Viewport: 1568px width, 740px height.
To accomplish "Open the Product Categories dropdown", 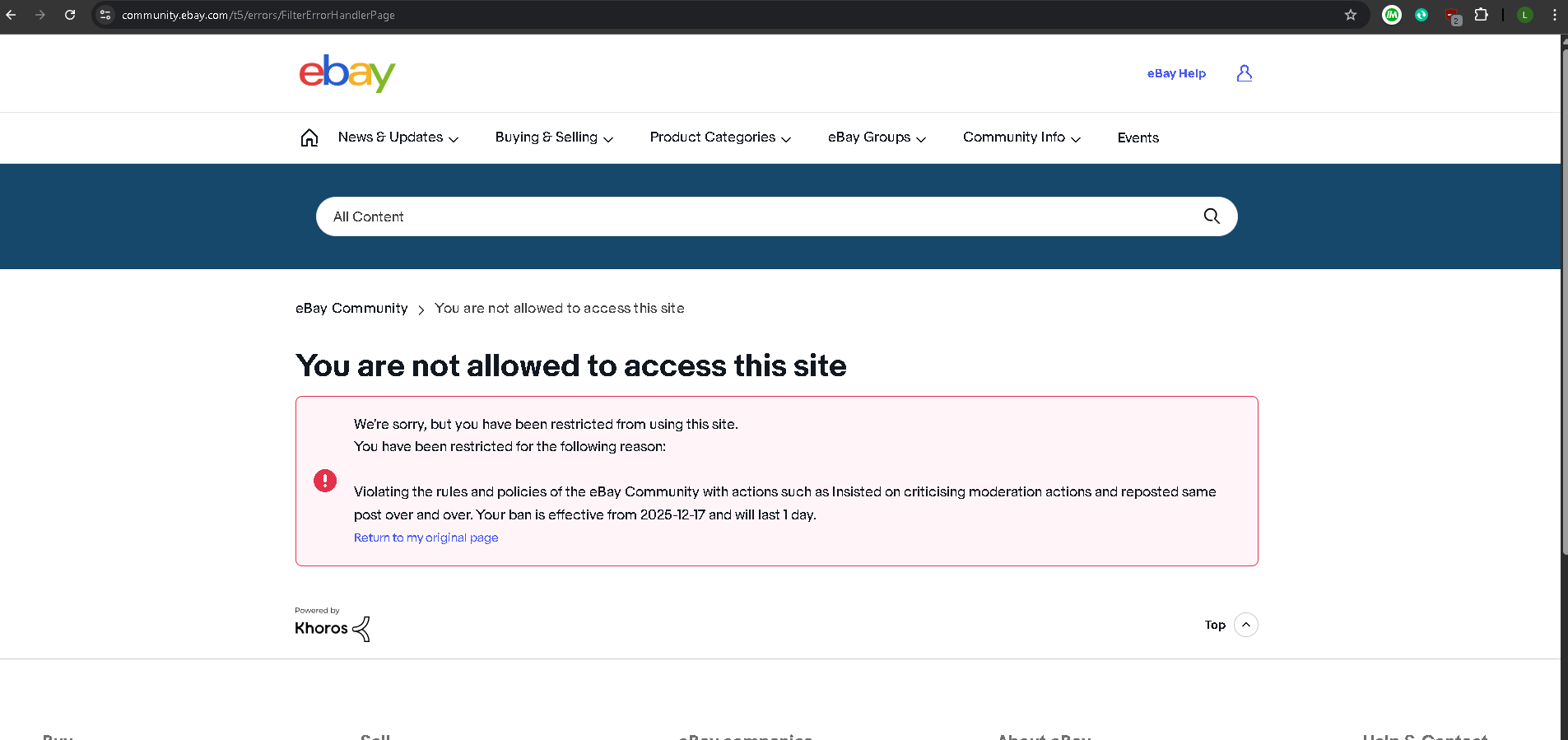I will (719, 137).
